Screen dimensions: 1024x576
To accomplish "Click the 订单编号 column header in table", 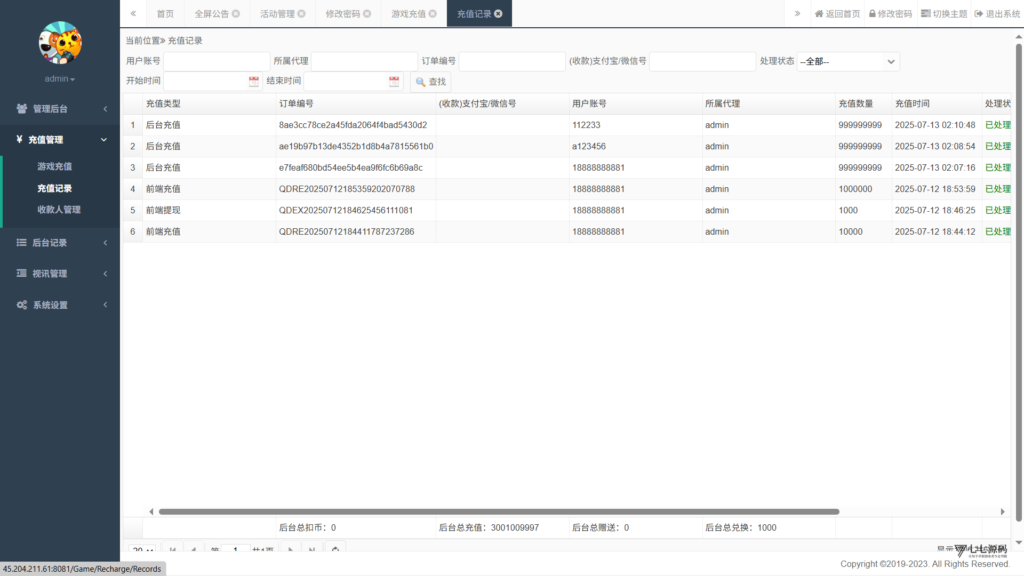I will tap(296, 104).
